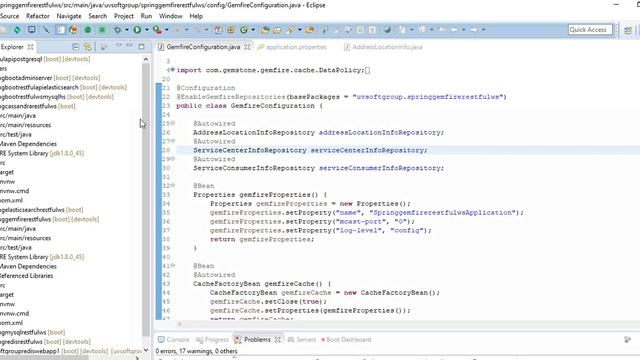Click the green Stop square toolbar icon
The image size is (640, 360).
click(x=102, y=30)
